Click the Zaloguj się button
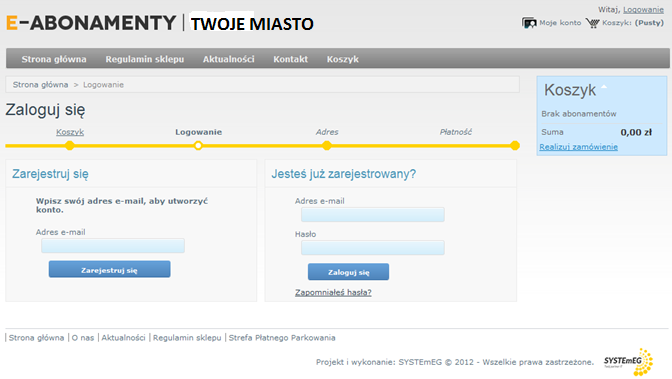Viewport: 672px width, 379px height. (348, 272)
